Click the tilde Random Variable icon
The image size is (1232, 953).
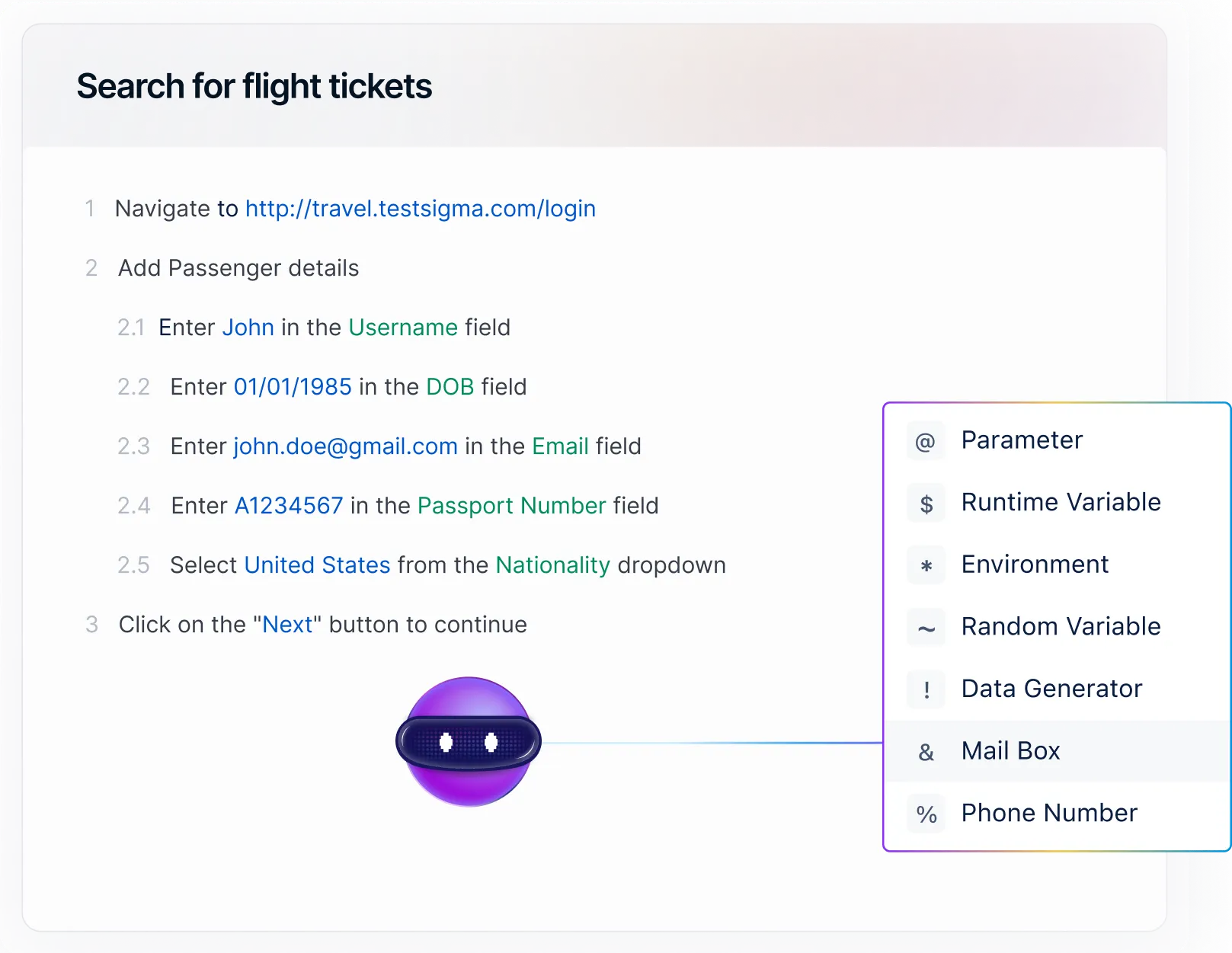[x=926, y=628]
